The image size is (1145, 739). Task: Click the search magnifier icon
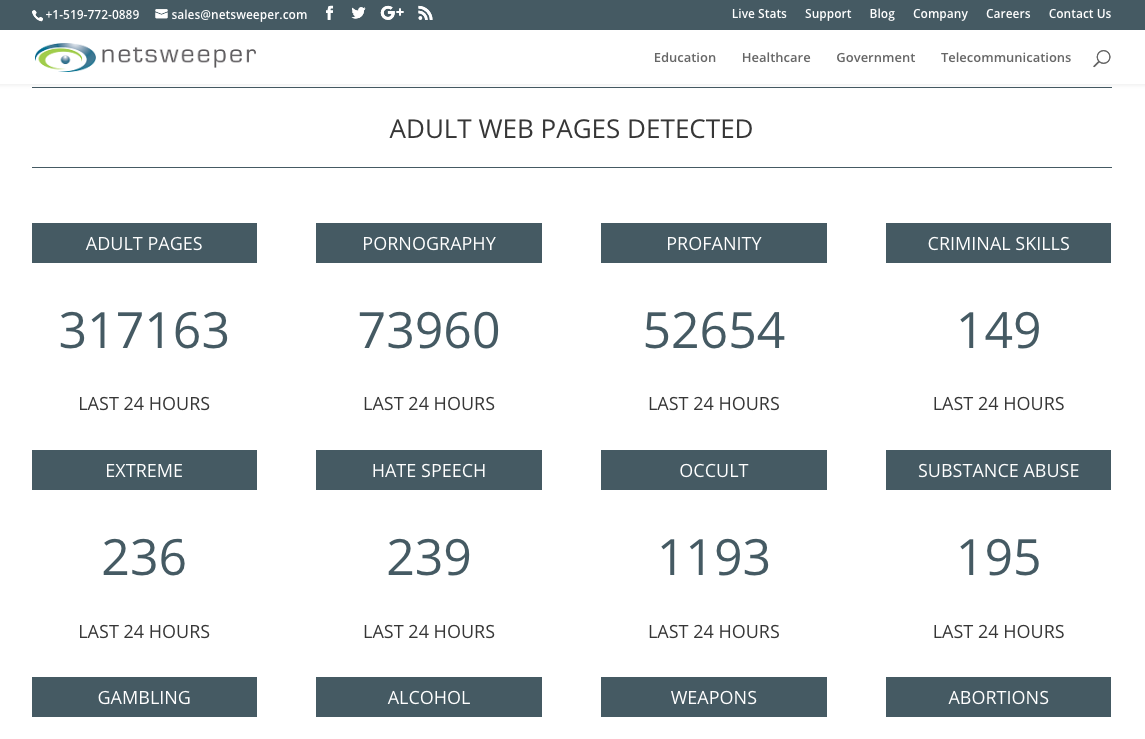tap(1101, 58)
